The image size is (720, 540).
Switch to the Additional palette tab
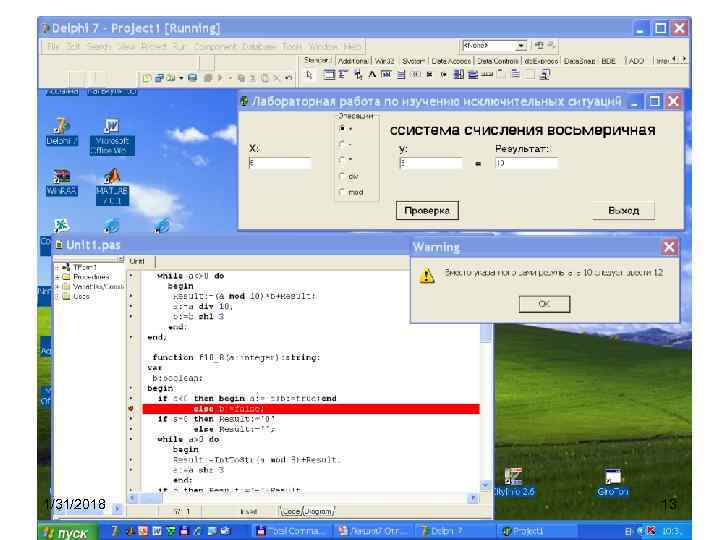pyautogui.click(x=353, y=61)
